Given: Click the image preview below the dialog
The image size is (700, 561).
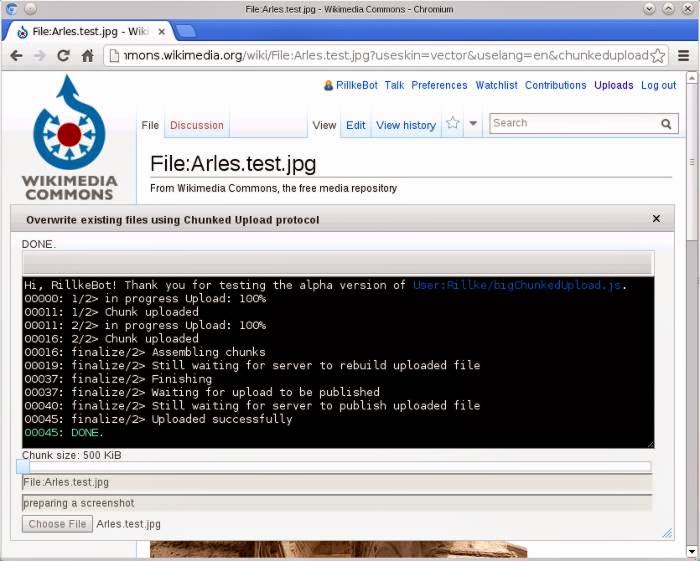Looking at the screenshot, I should tap(338, 549).
